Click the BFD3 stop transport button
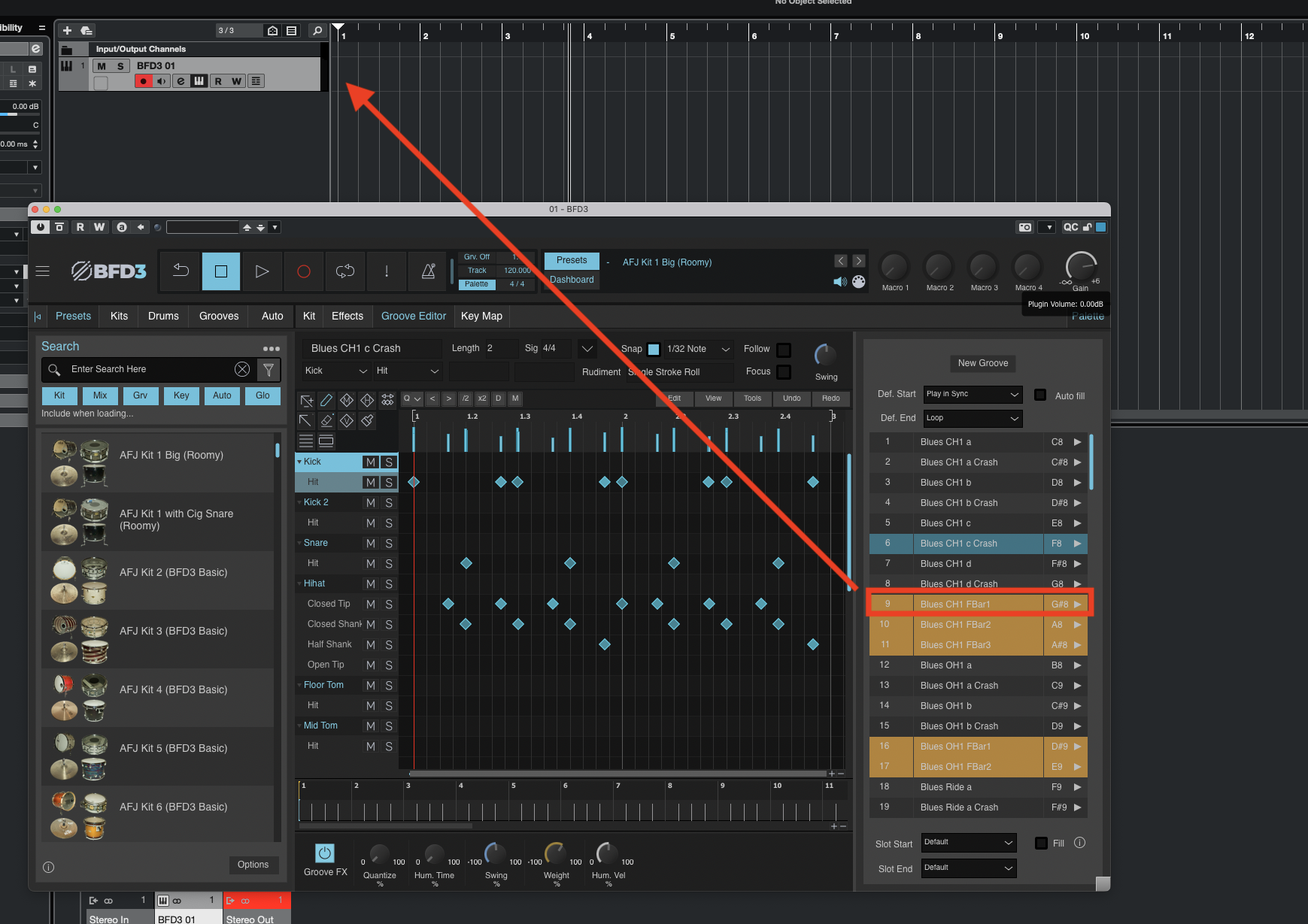Screen dimensions: 1308x924 pos(221,271)
